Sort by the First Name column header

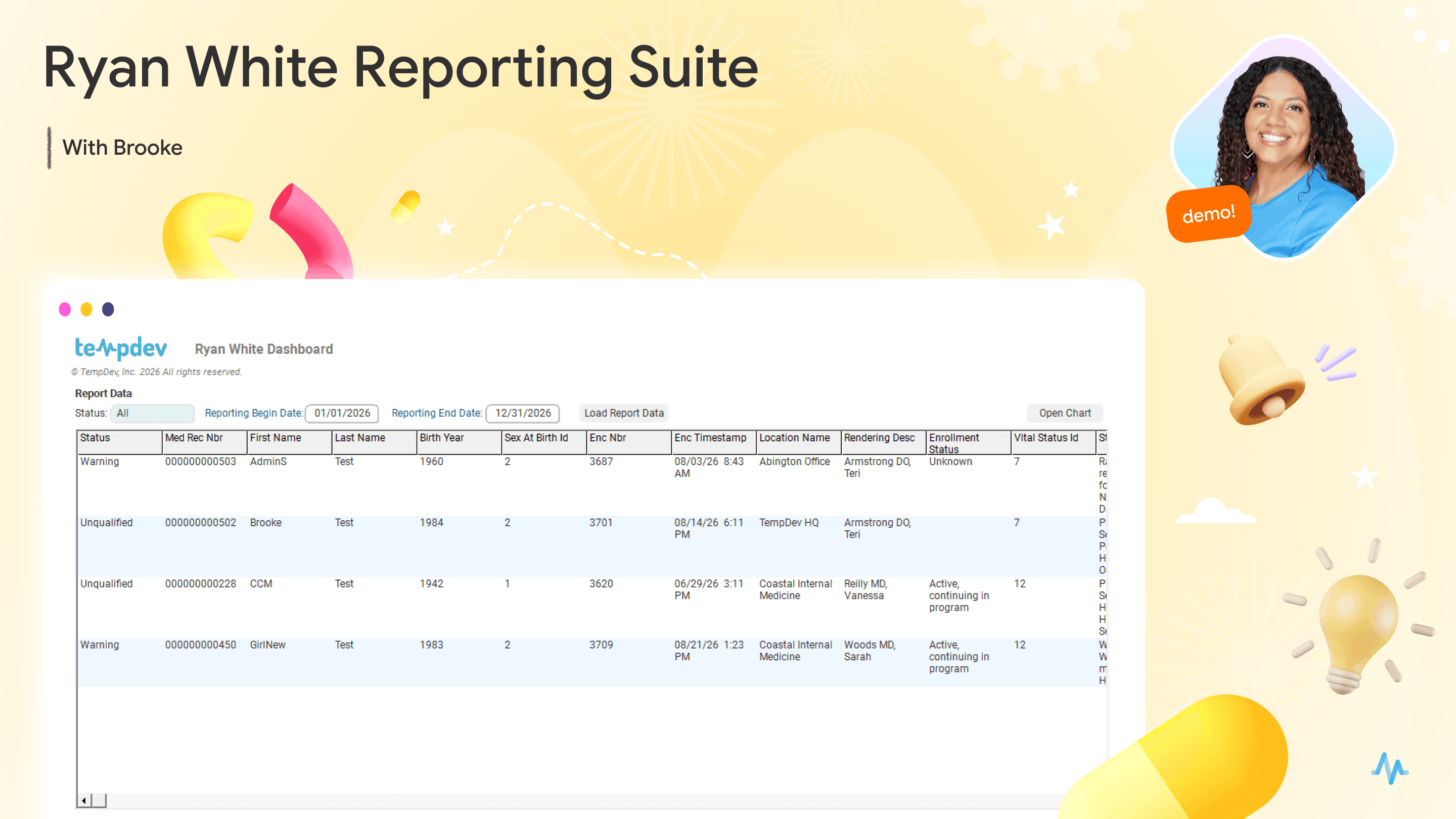289,442
